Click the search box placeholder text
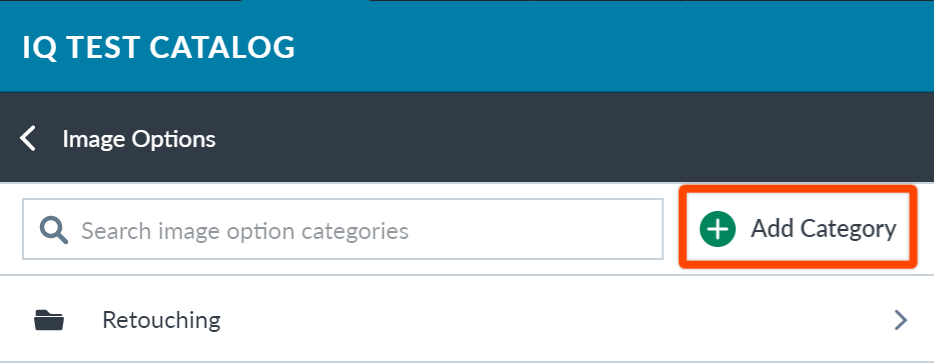This screenshot has width=934, height=364. (245, 231)
